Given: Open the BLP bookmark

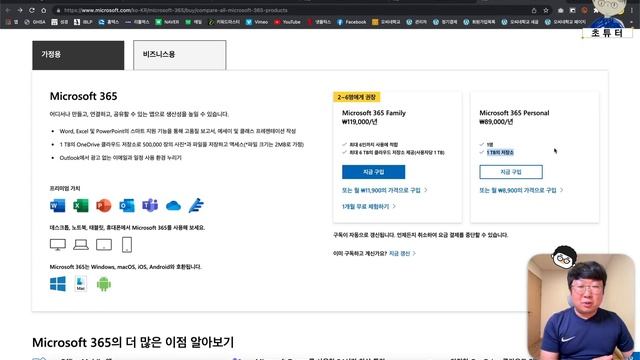Looking at the screenshot, I should pos(83,22).
